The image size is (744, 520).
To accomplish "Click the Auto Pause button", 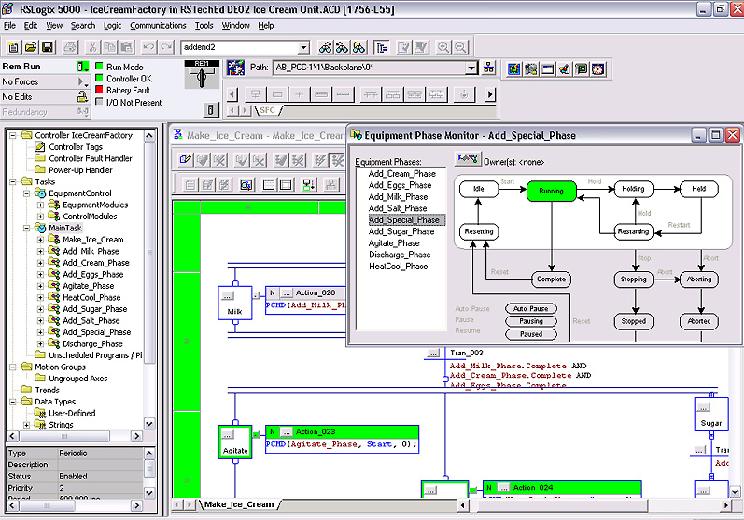I will (x=530, y=308).
